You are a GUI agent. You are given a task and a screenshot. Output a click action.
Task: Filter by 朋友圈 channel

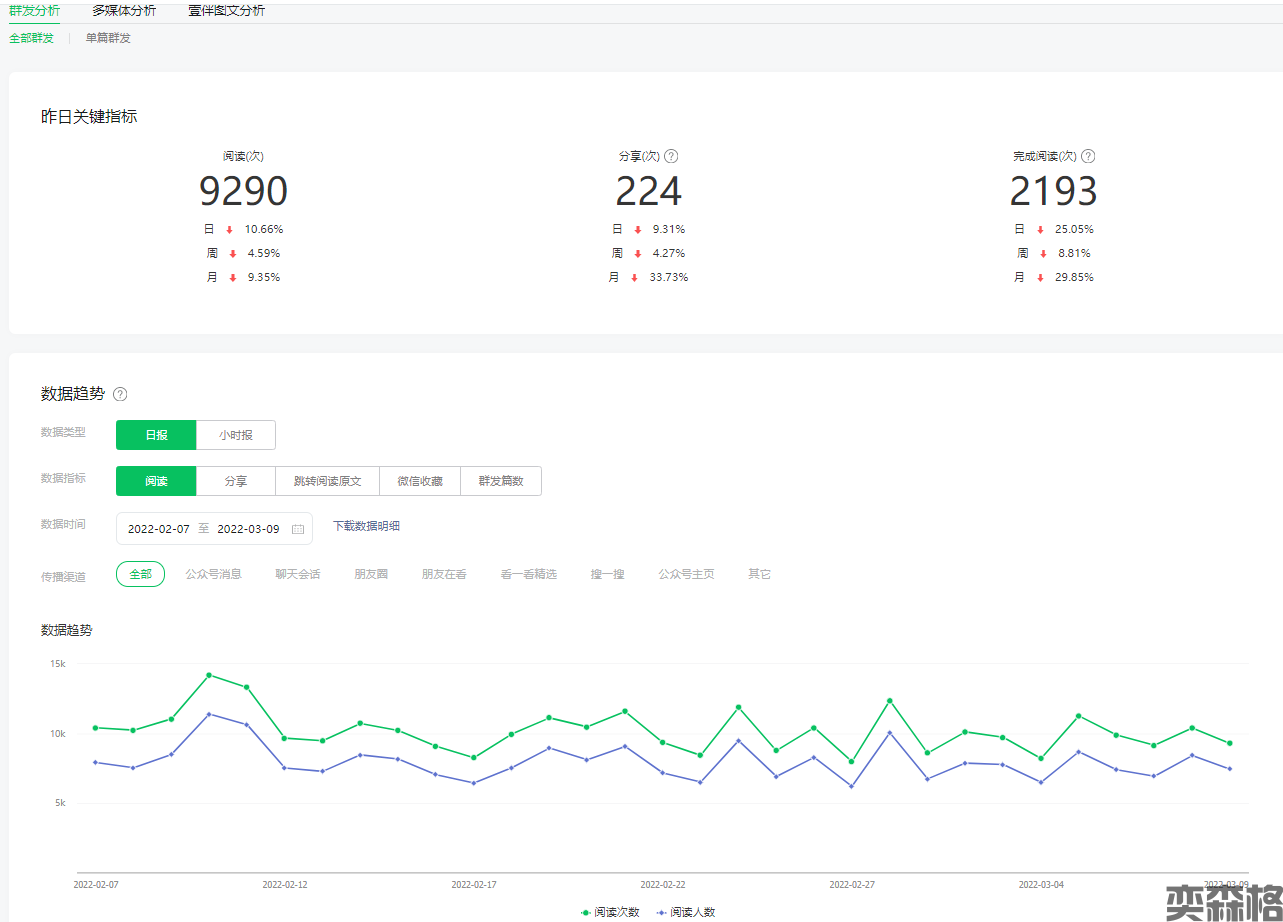[371, 574]
